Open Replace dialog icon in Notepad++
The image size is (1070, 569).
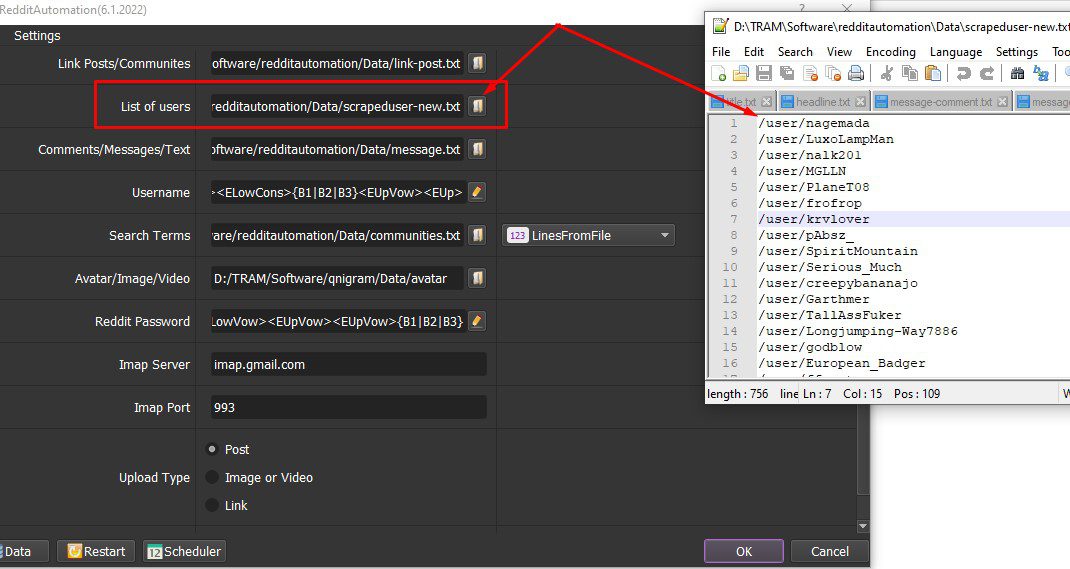tap(1041, 74)
